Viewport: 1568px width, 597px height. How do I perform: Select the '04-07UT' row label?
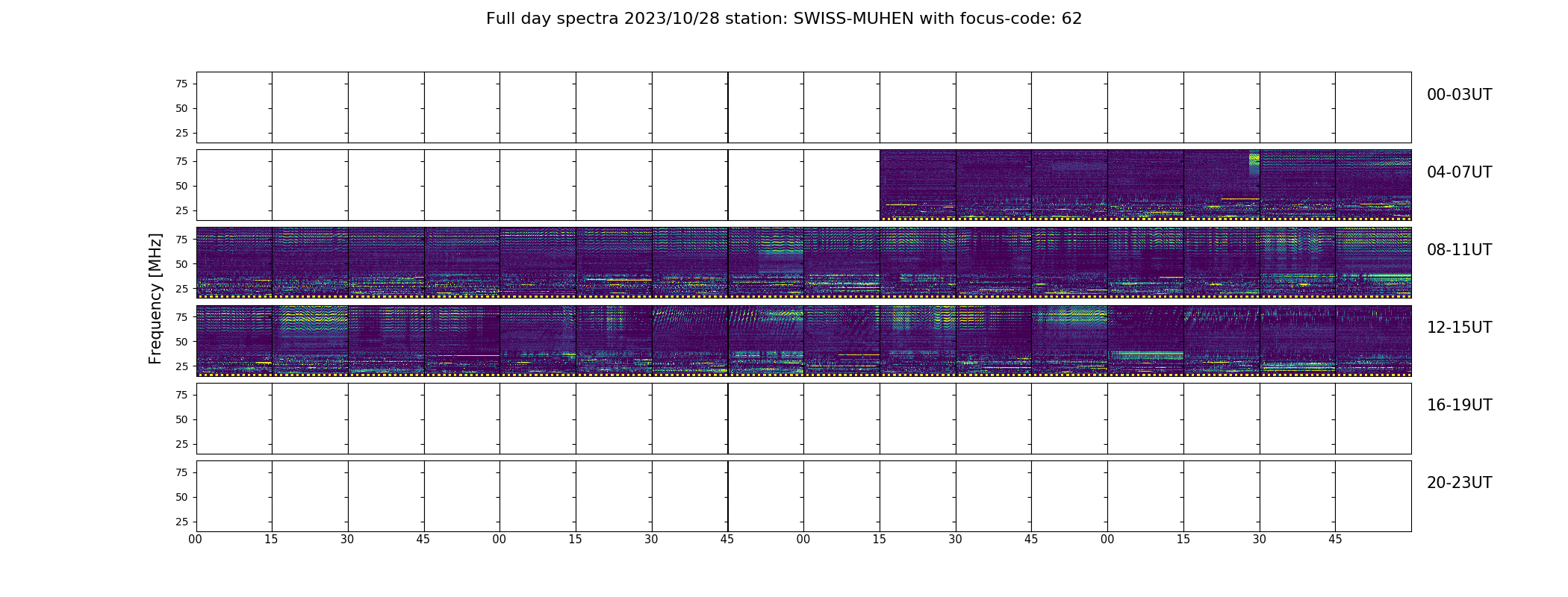click(x=1459, y=172)
